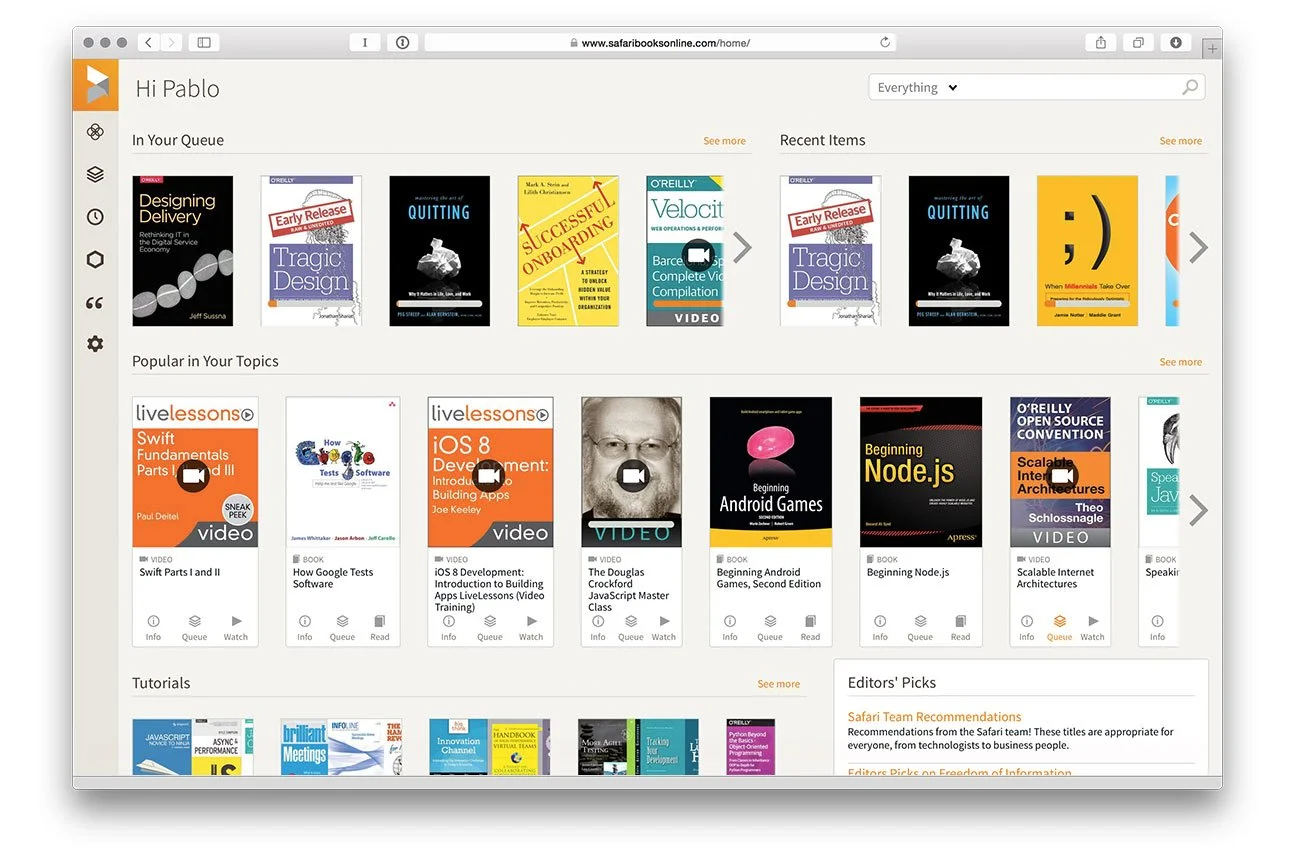Reload the page with the refresh icon
The image size is (1296, 856).
[x=885, y=43]
